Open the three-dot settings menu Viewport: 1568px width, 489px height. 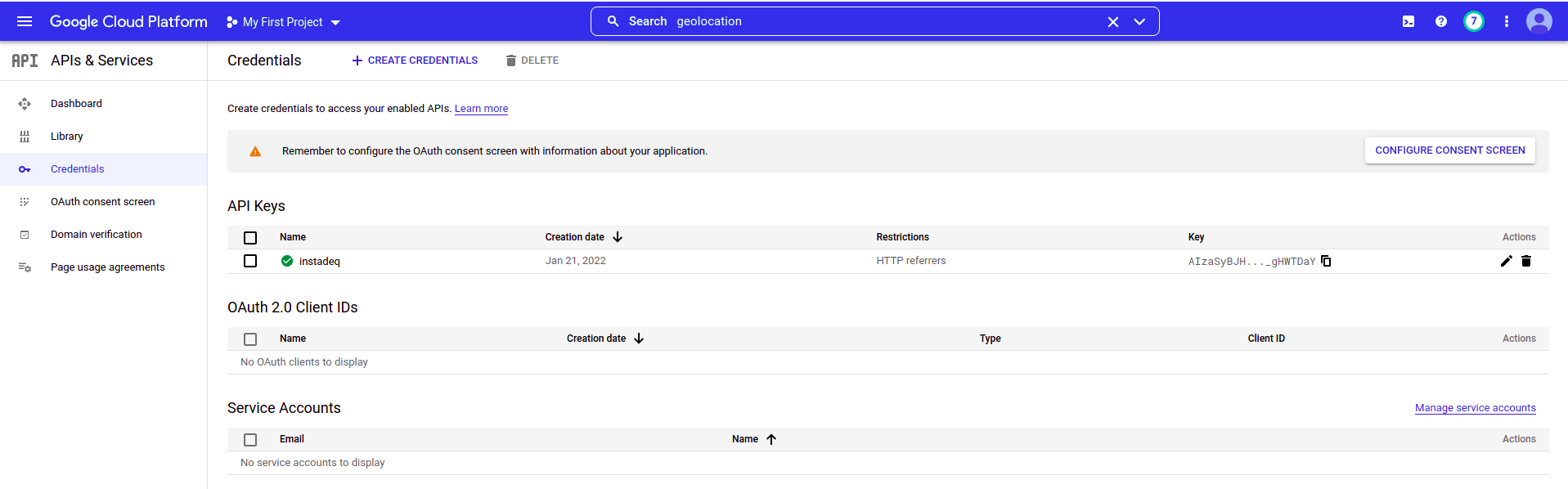(1507, 22)
